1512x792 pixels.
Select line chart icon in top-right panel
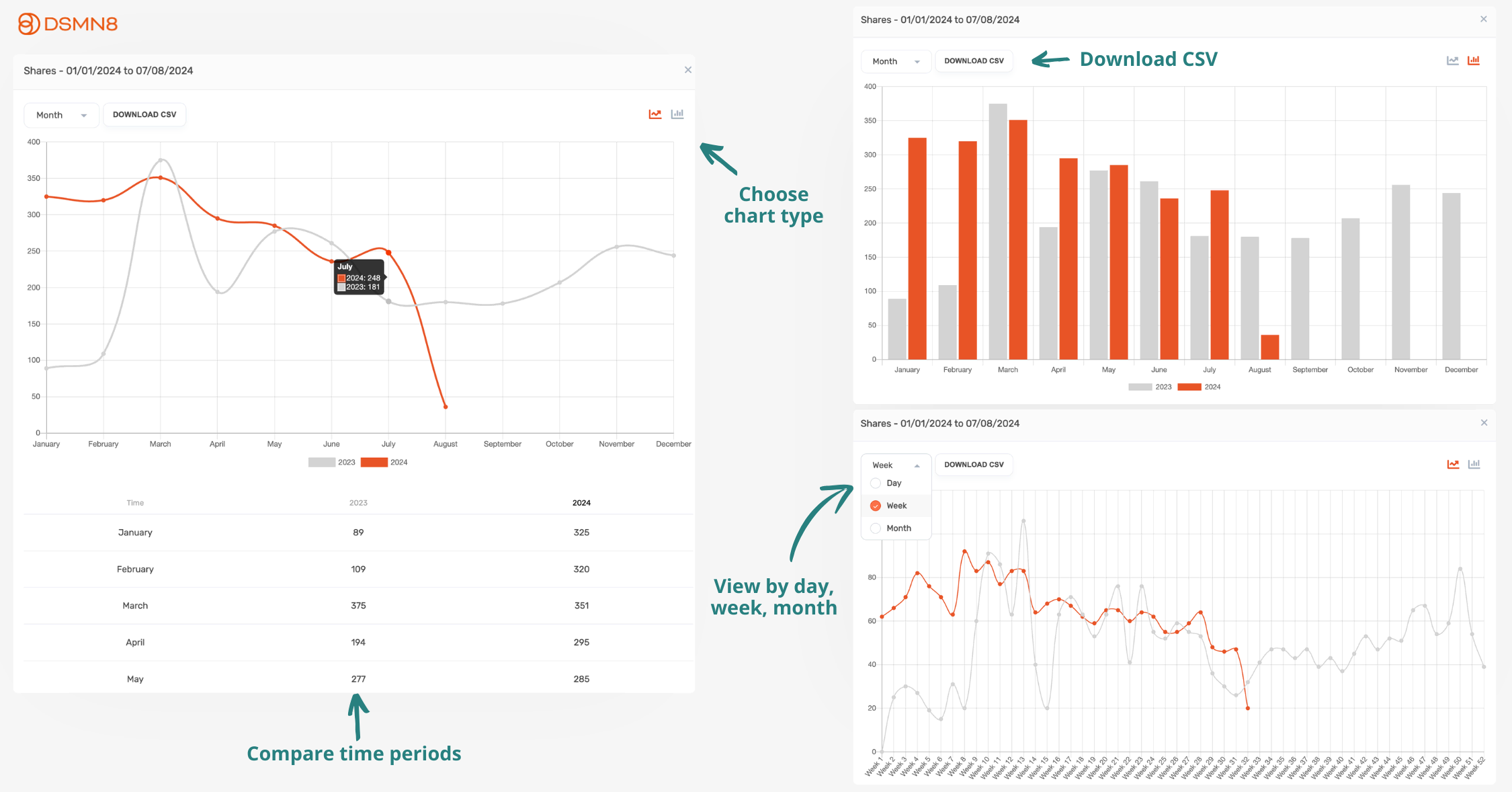(x=1452, y=61)
